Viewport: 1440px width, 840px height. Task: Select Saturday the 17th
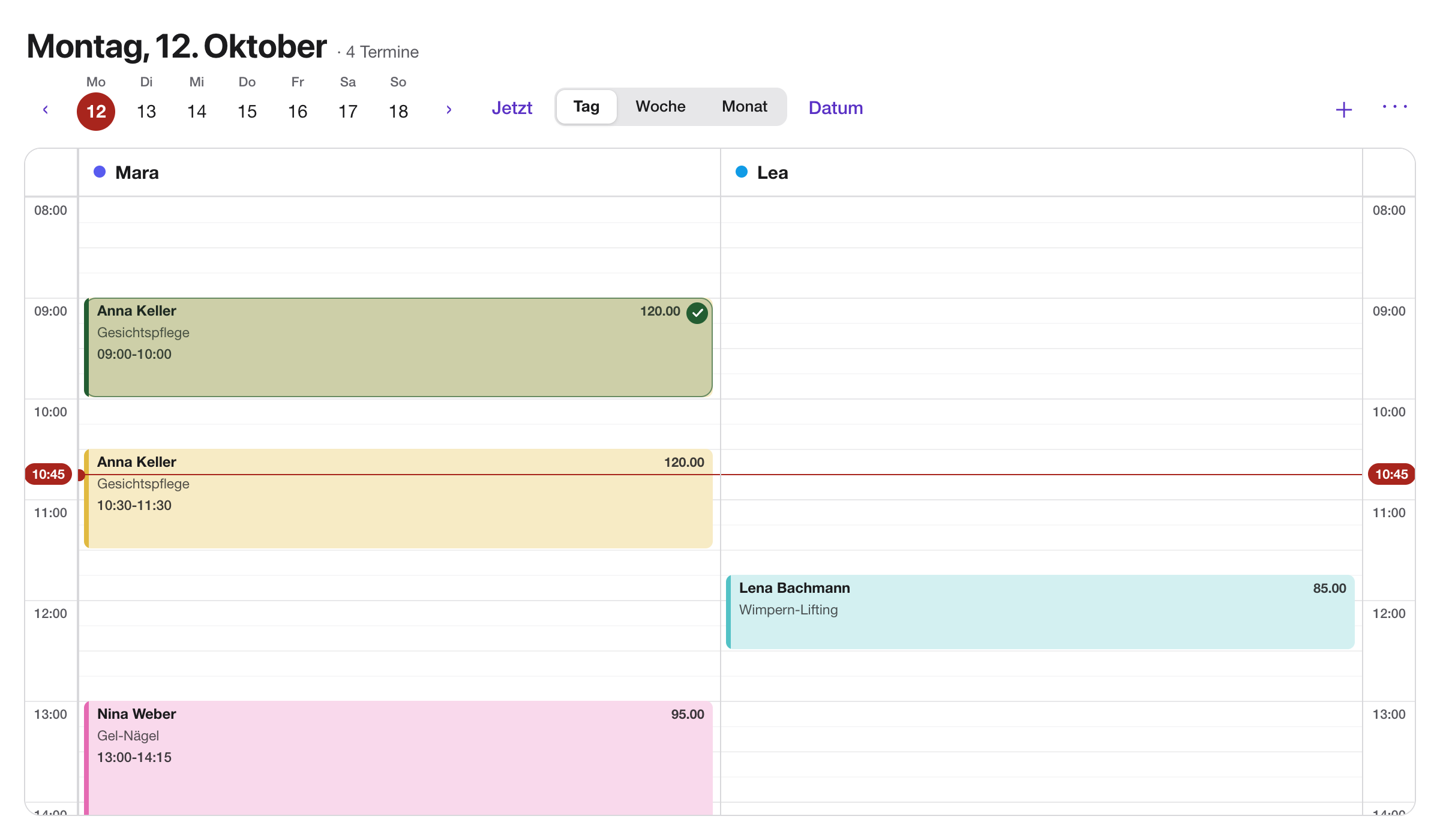[x=348, y=112]
